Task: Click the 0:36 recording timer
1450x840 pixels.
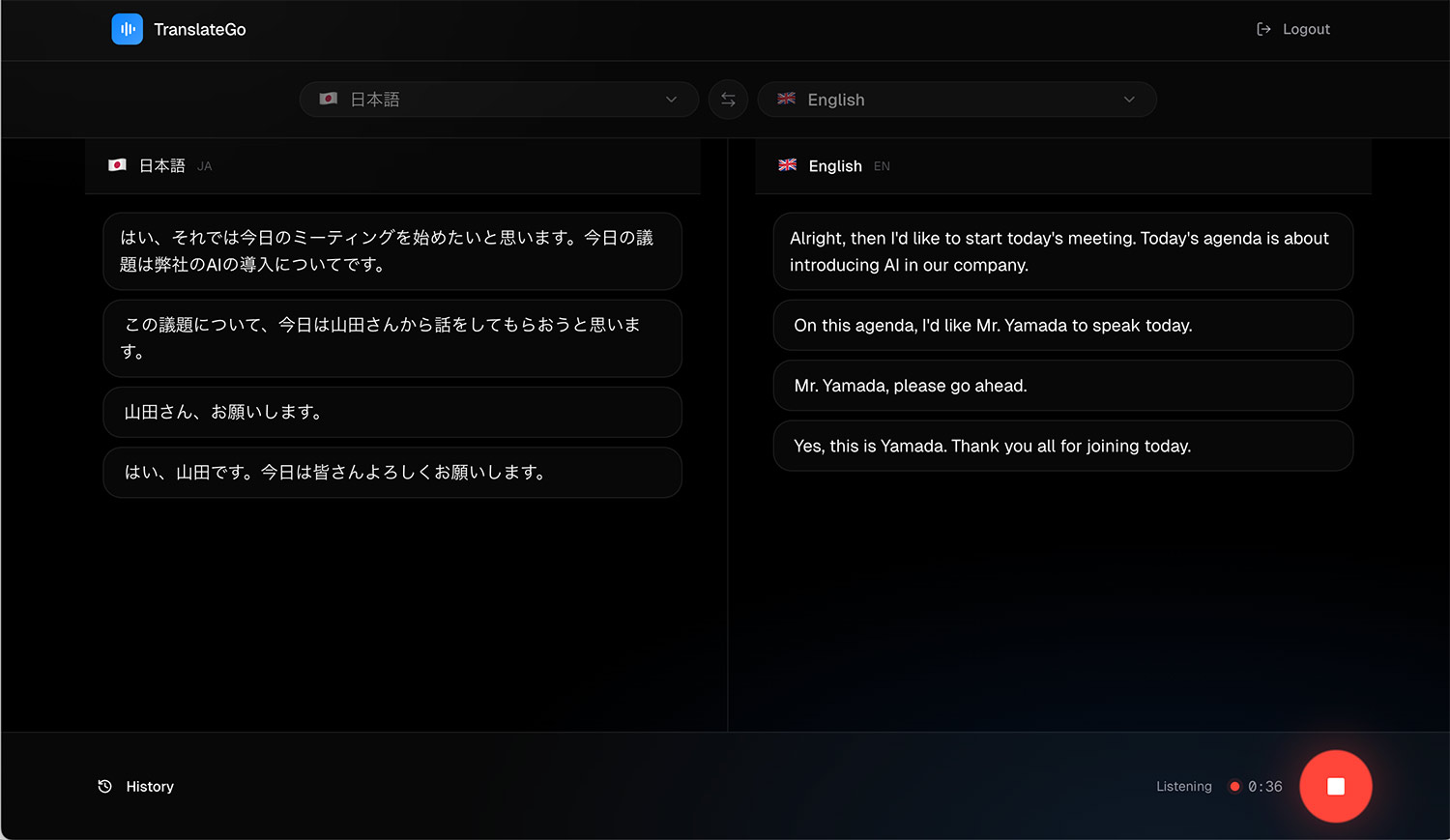Action: coord(1265,787)
